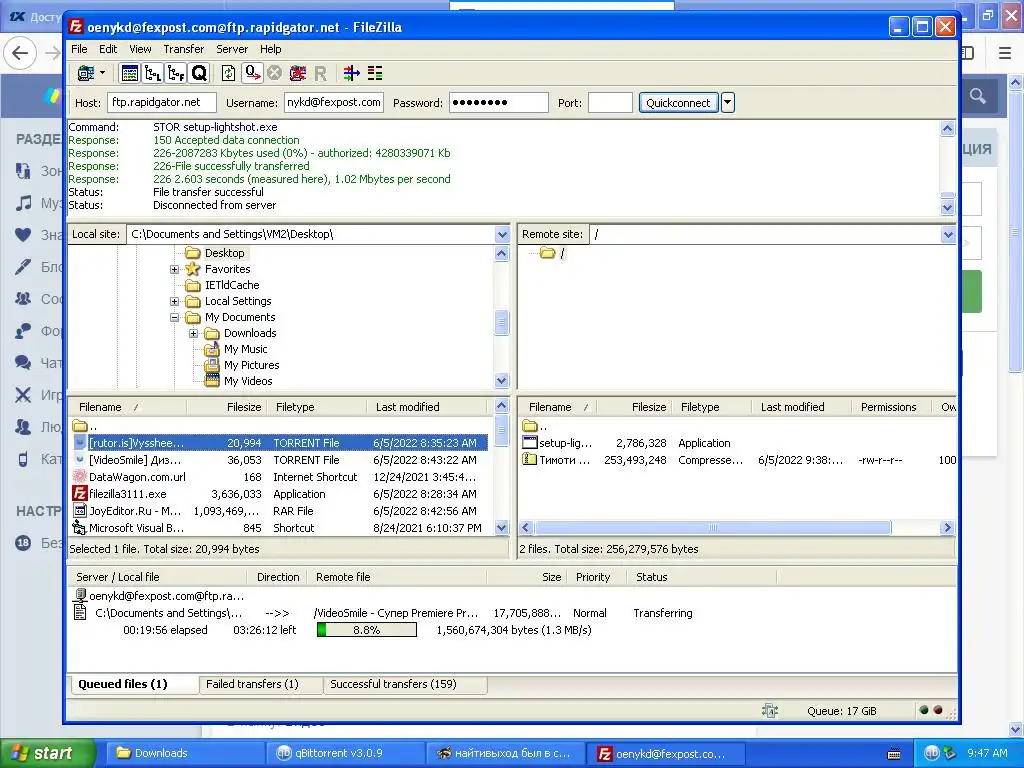This screenshot has height=768, width=1024.
Task: Expand the Downloads tree node
Action: [193, 333]
